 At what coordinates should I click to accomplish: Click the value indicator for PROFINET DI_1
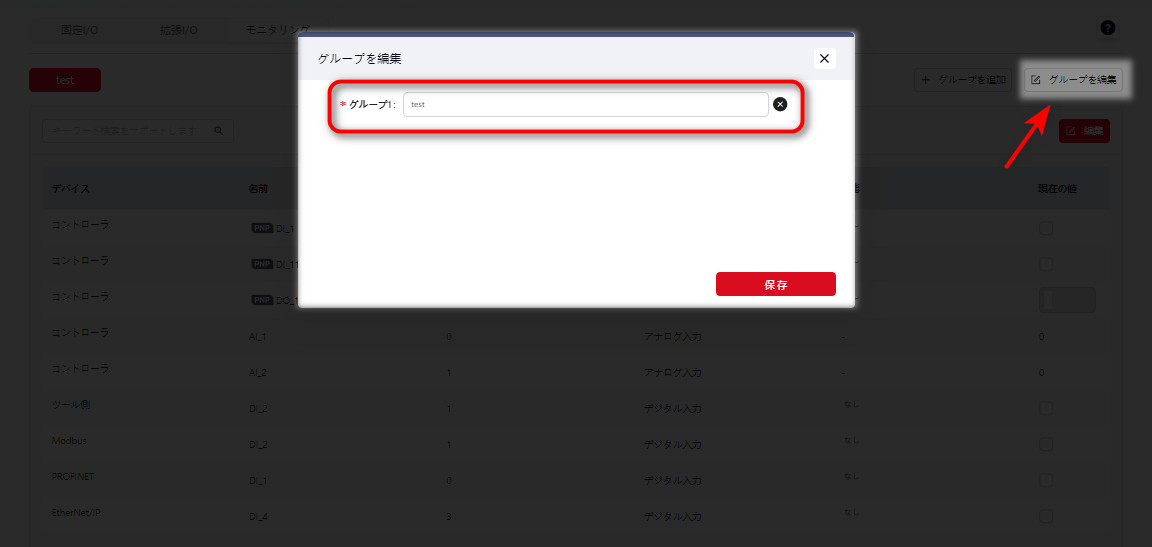click(x=1045, y=480)
